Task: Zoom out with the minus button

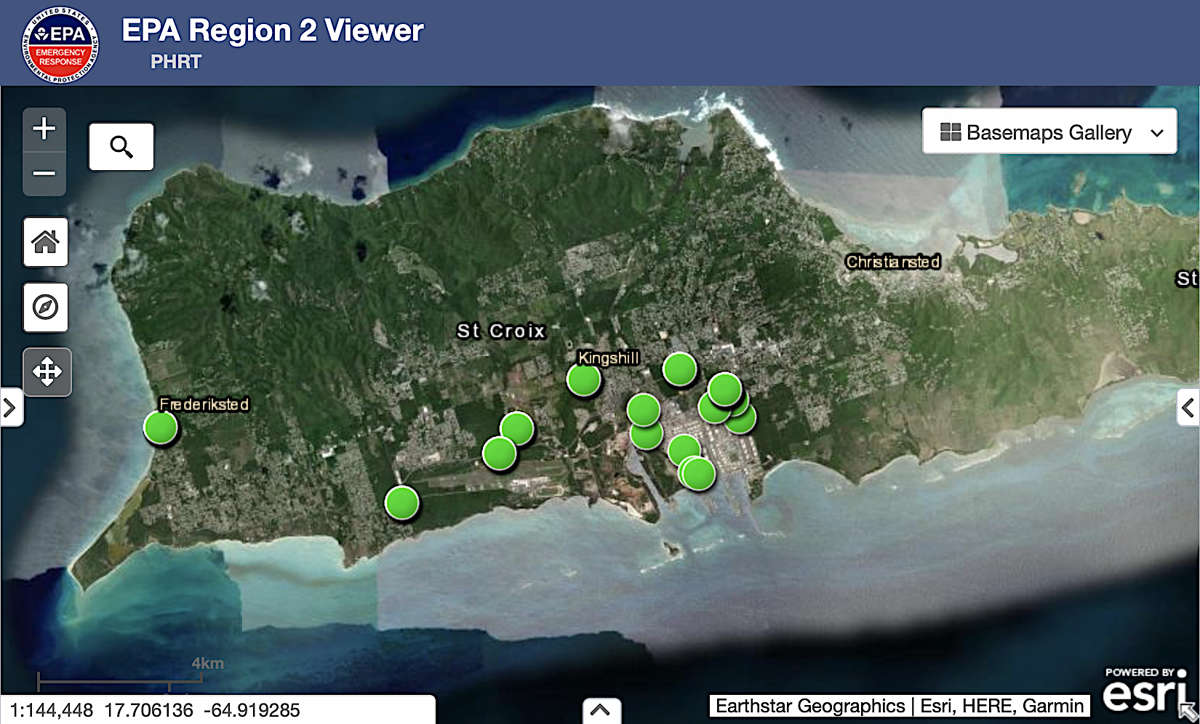Action: [45, 174]
